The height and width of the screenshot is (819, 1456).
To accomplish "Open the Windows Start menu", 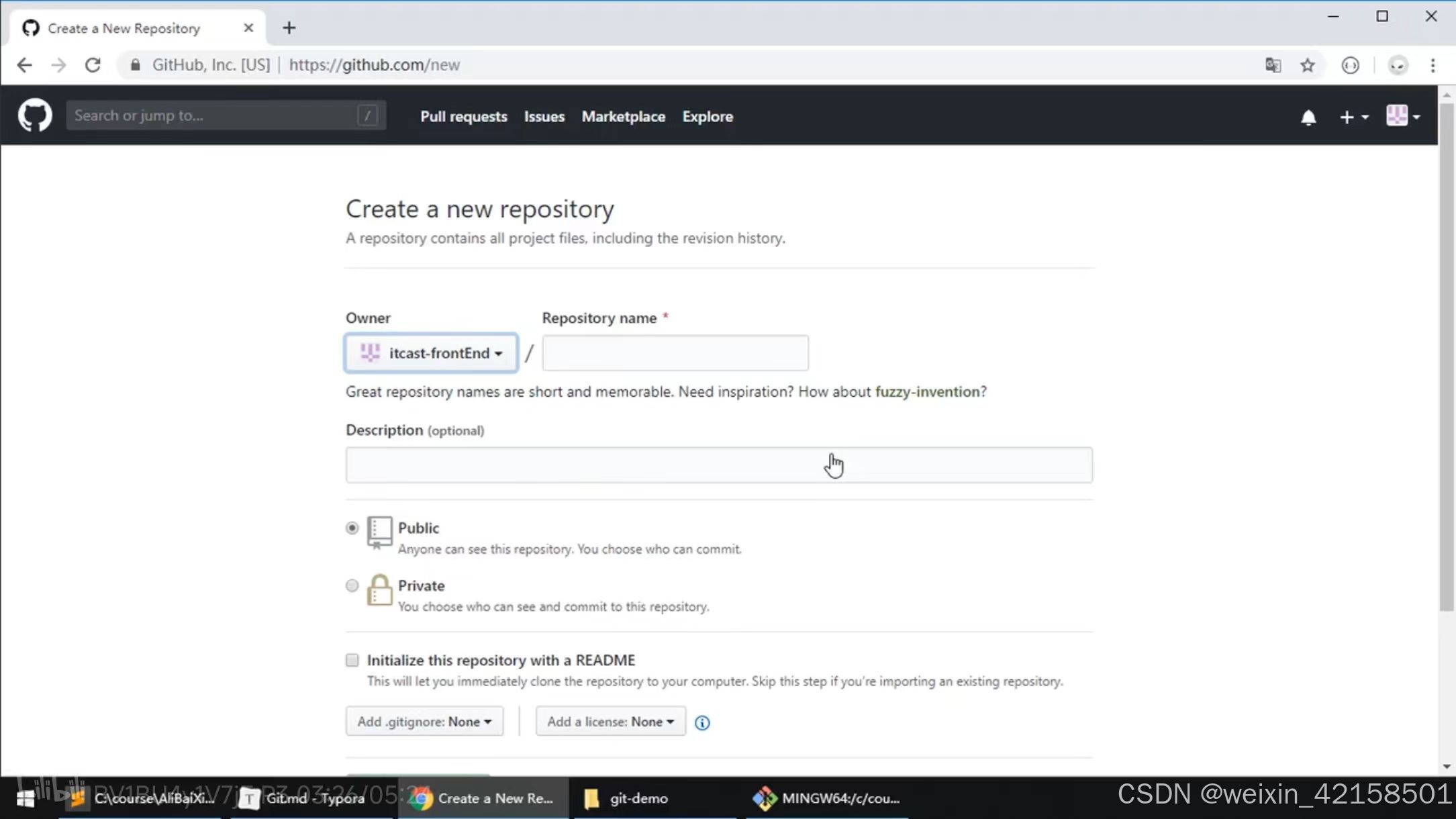I will tap(26, 798).
